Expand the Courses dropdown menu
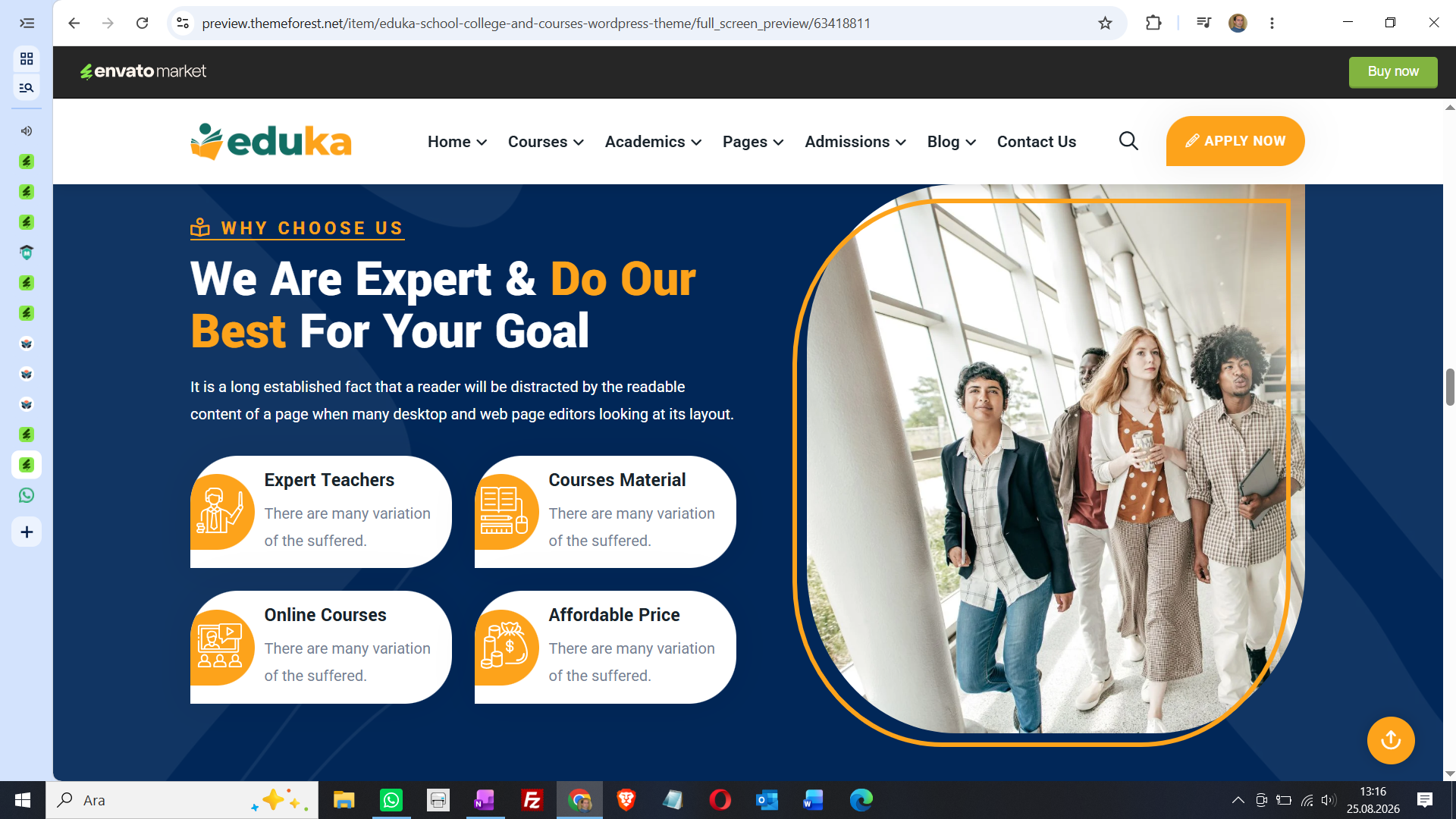 pos(545,142)
